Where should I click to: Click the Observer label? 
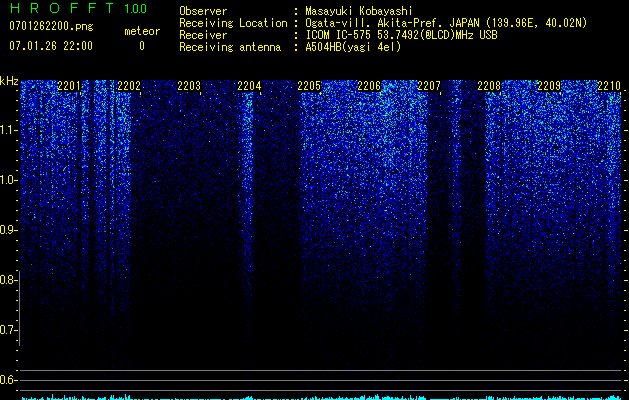203,11
